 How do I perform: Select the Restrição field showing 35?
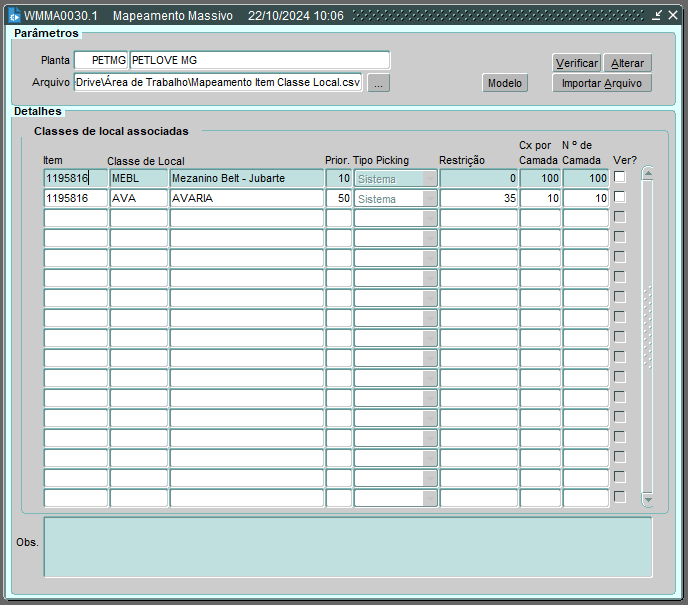point(478,198)
